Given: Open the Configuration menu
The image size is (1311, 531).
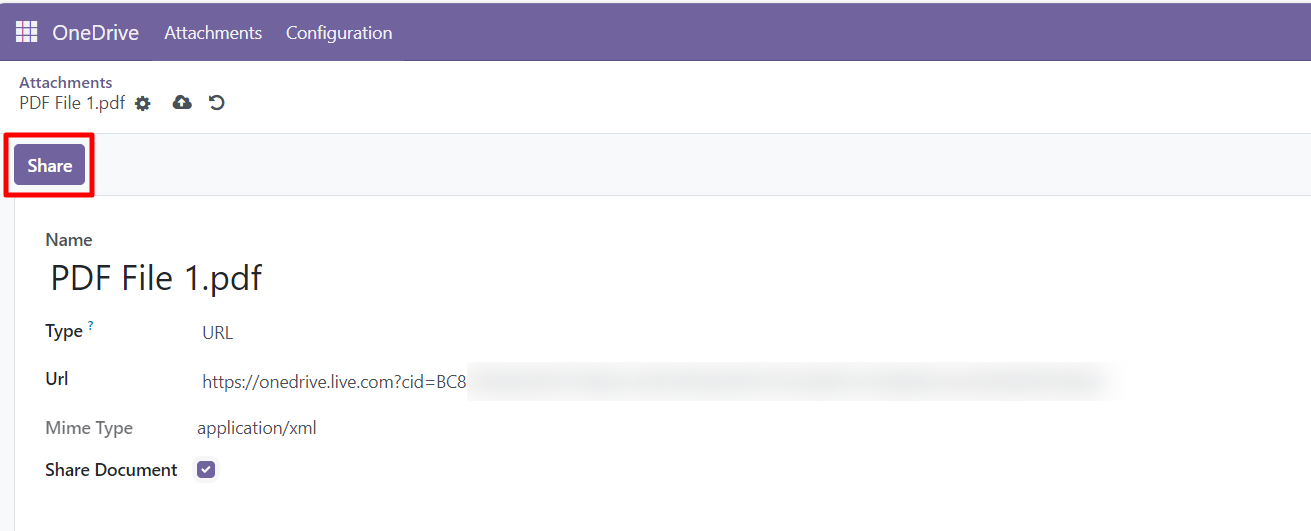Looking at the screenshot, I should (339, 33).
